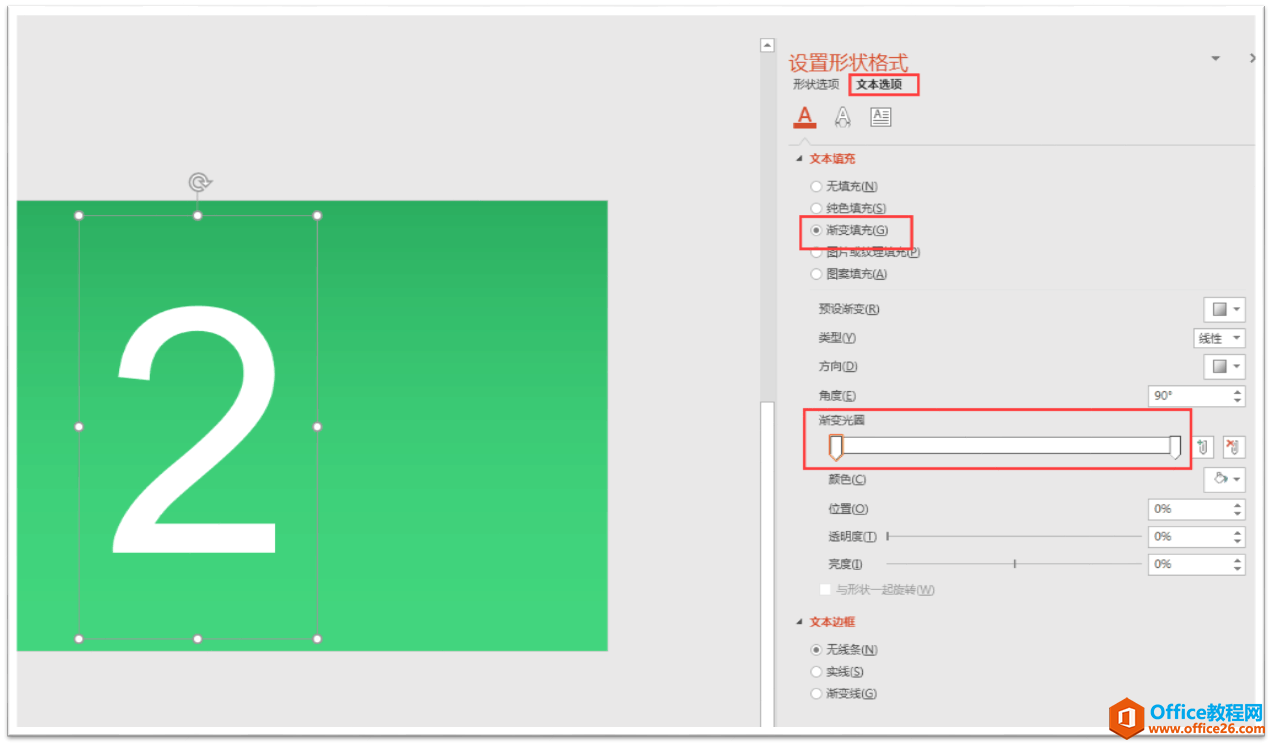1272x746 pixels.
Task: Open the 类型 线性 dropdown
Action: pyautogui.click(x=1219, y=337)
